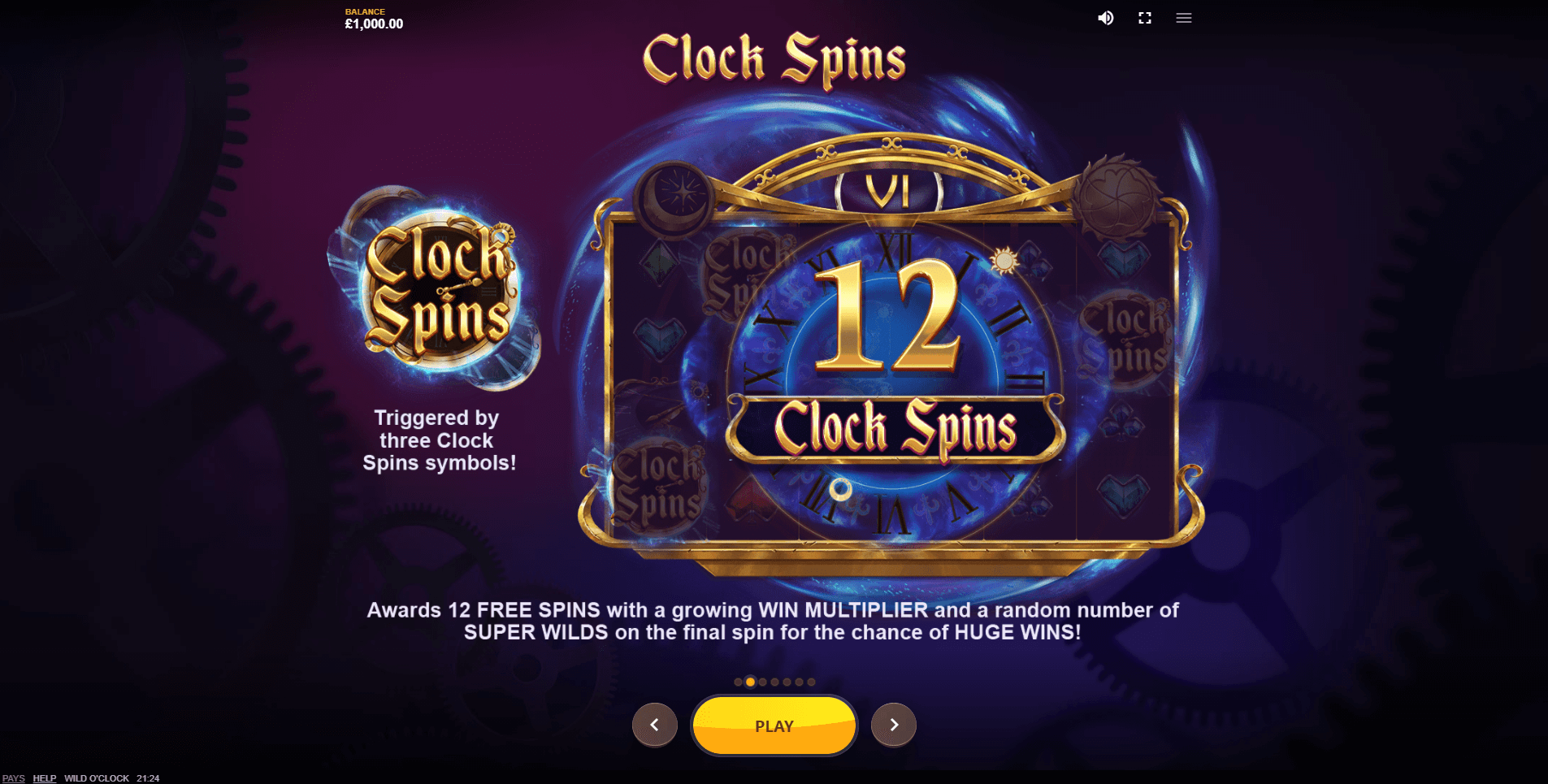
Task: Select the highlighted second pagination dot
Action: [750, 682]
